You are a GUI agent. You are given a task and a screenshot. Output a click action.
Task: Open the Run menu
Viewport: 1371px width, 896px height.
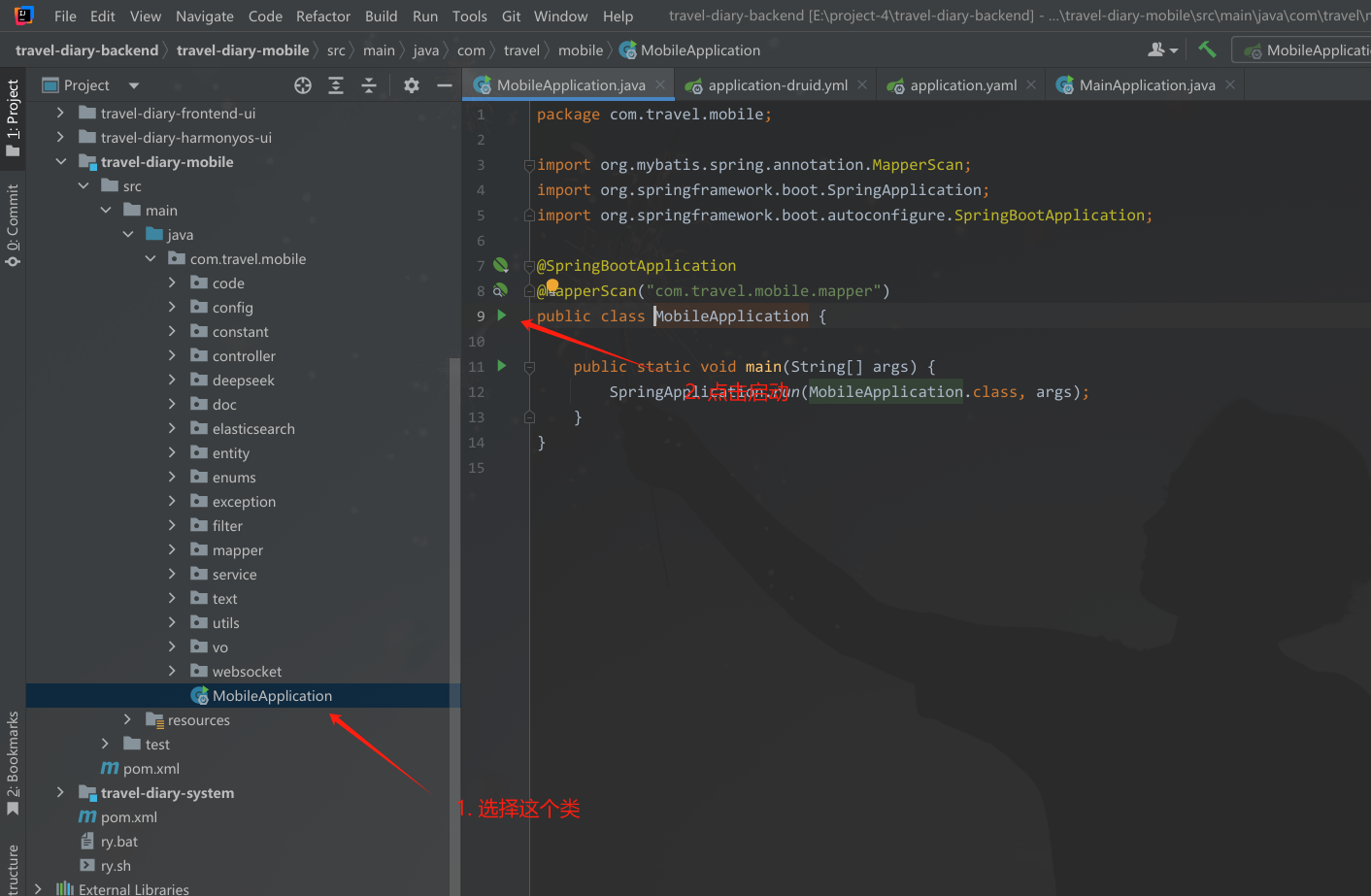(x=425, y=16)
